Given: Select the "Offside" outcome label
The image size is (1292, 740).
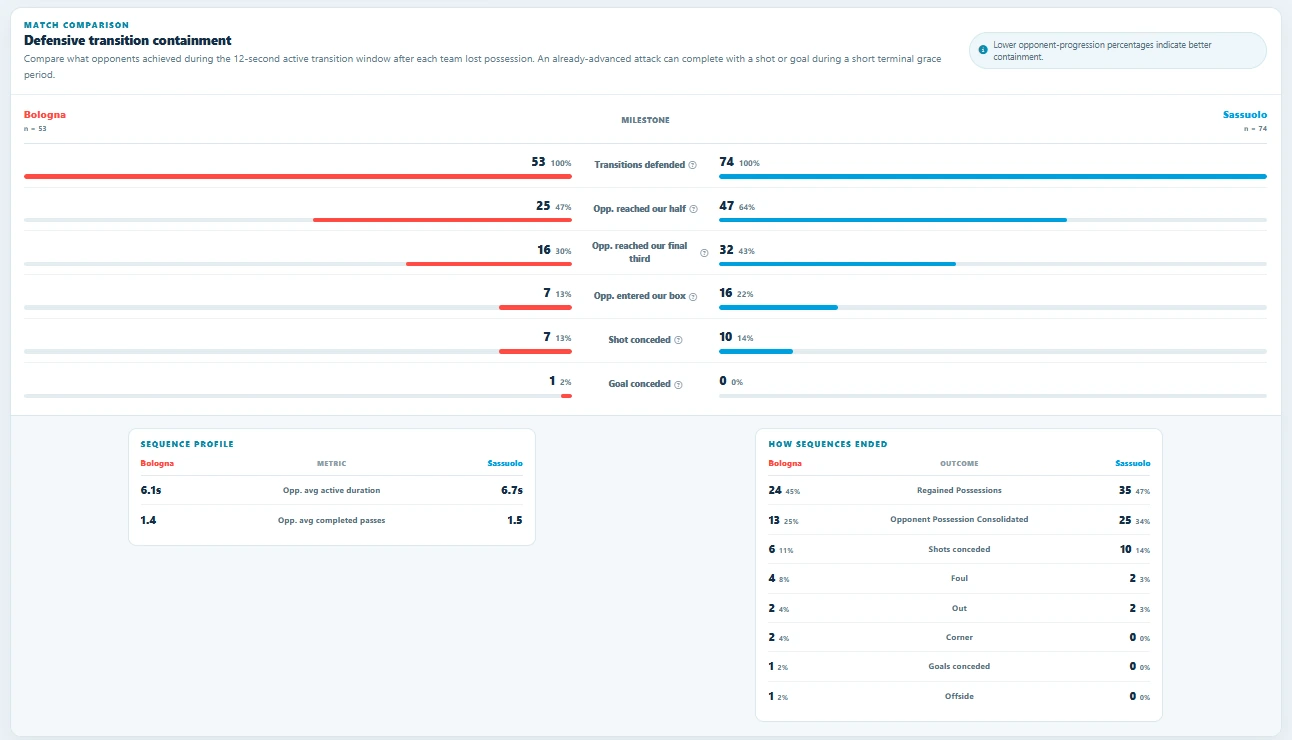Looking at the screenshot, I should click(x=959, y=697).
